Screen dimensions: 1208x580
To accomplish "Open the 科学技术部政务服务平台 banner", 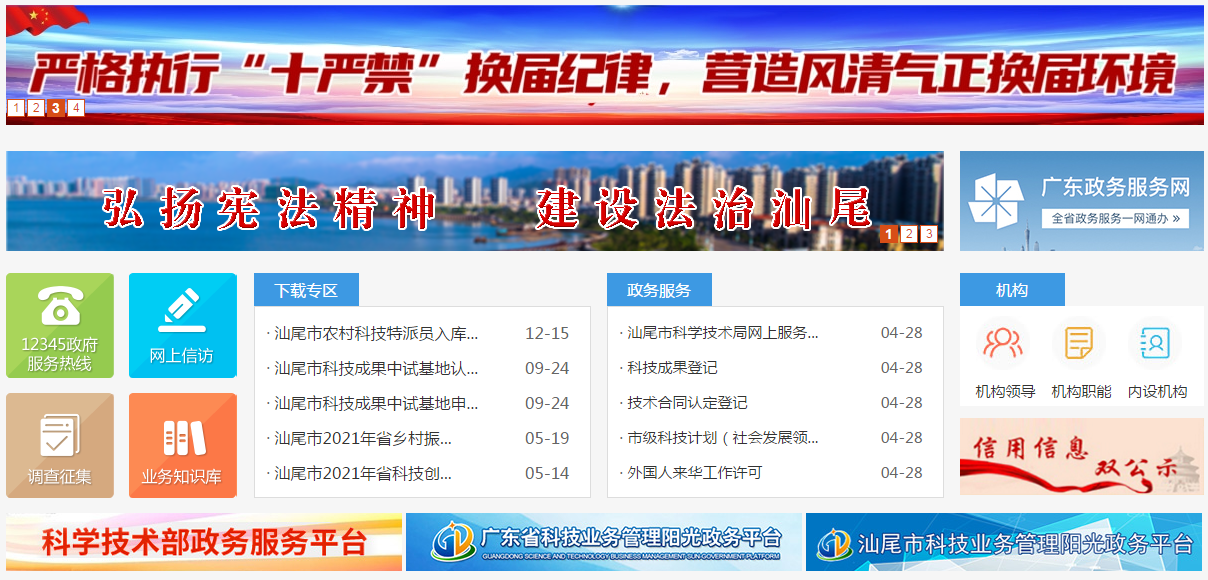I will click(204, 543).
